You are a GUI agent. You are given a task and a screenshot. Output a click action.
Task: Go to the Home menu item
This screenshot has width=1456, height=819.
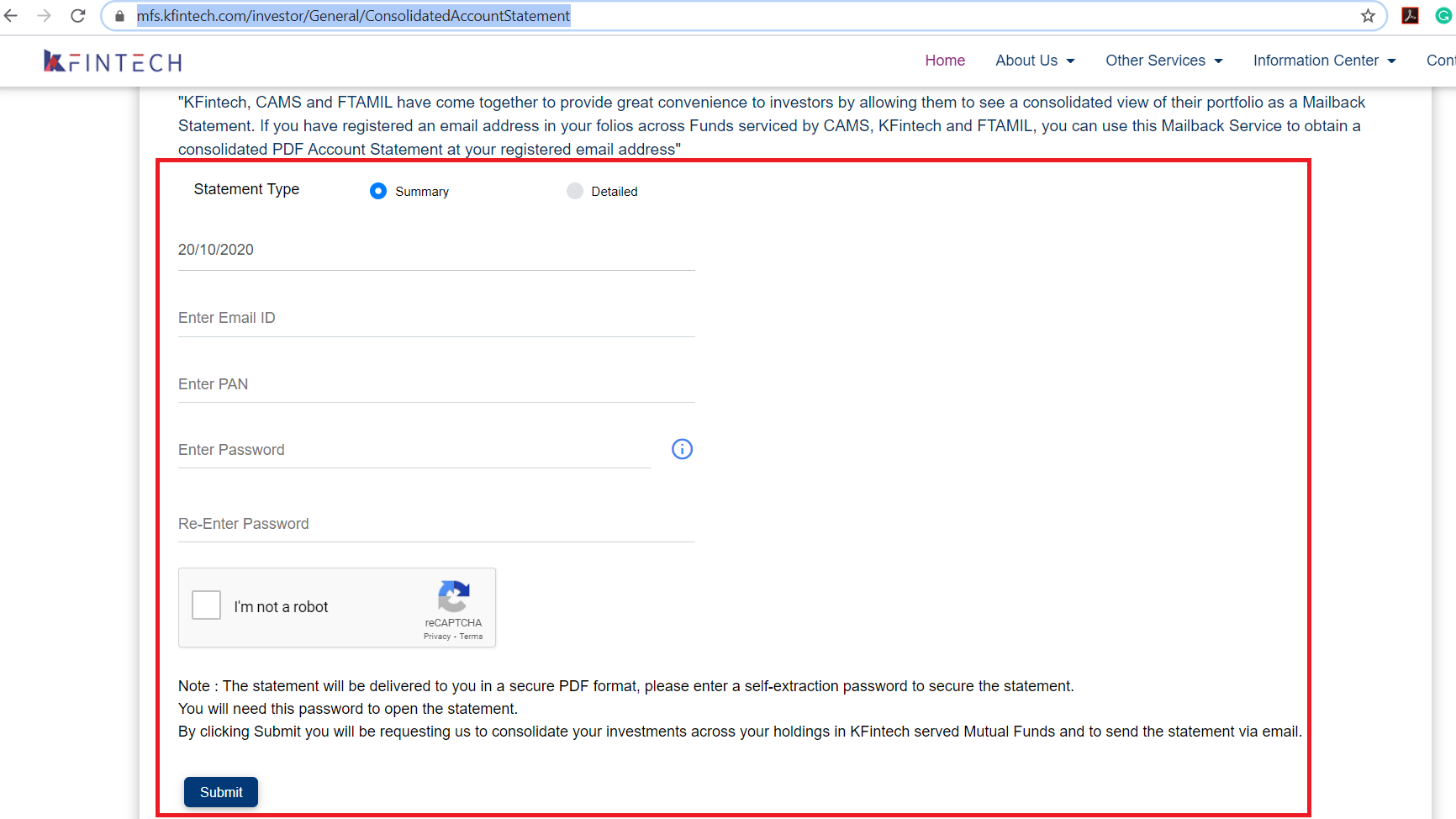(x=945, y=61)
